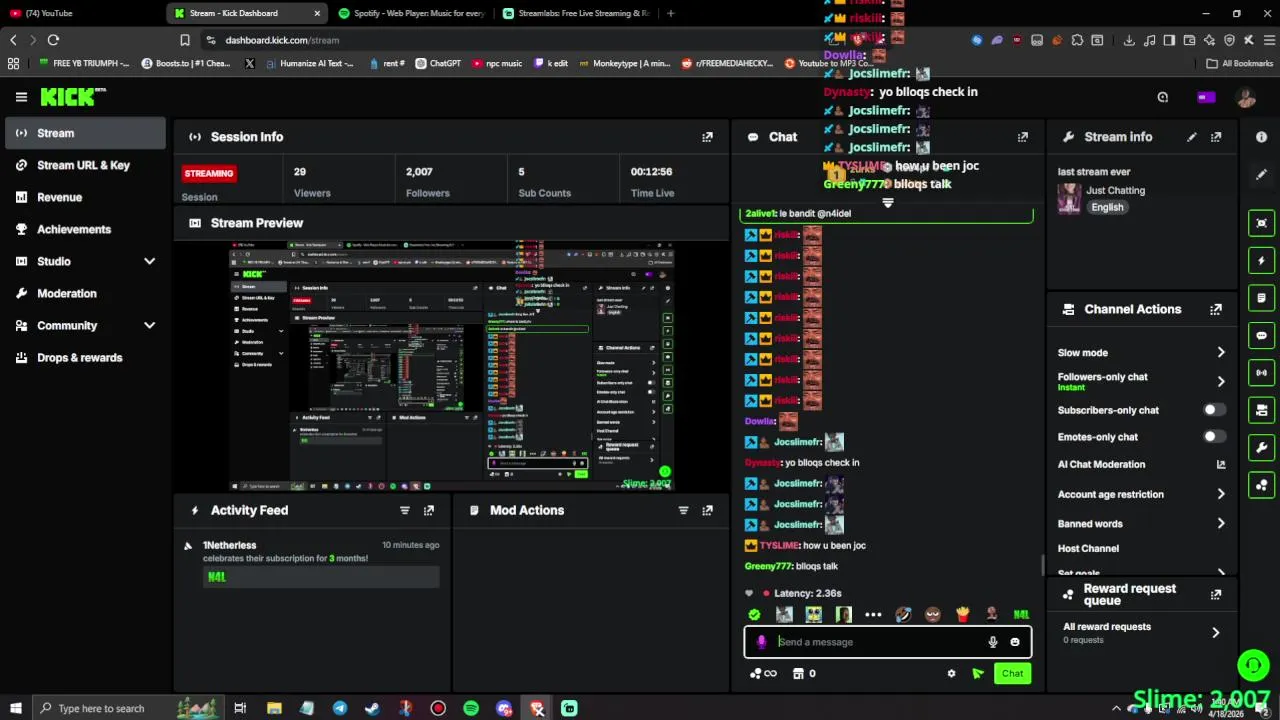The height and width of the screenshot is (720, 1280).
Task: Pop out the Stream Info panel
Action: point(1216,137)
